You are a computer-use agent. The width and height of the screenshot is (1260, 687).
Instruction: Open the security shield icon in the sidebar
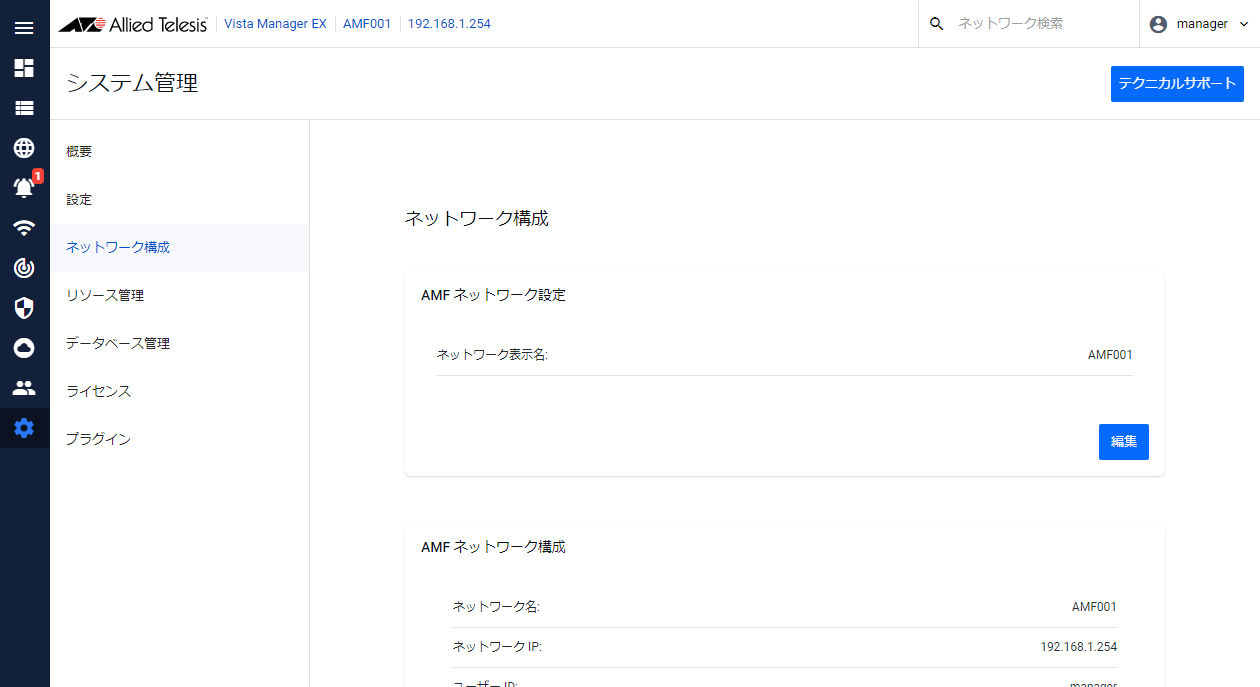tap(24, 308)
